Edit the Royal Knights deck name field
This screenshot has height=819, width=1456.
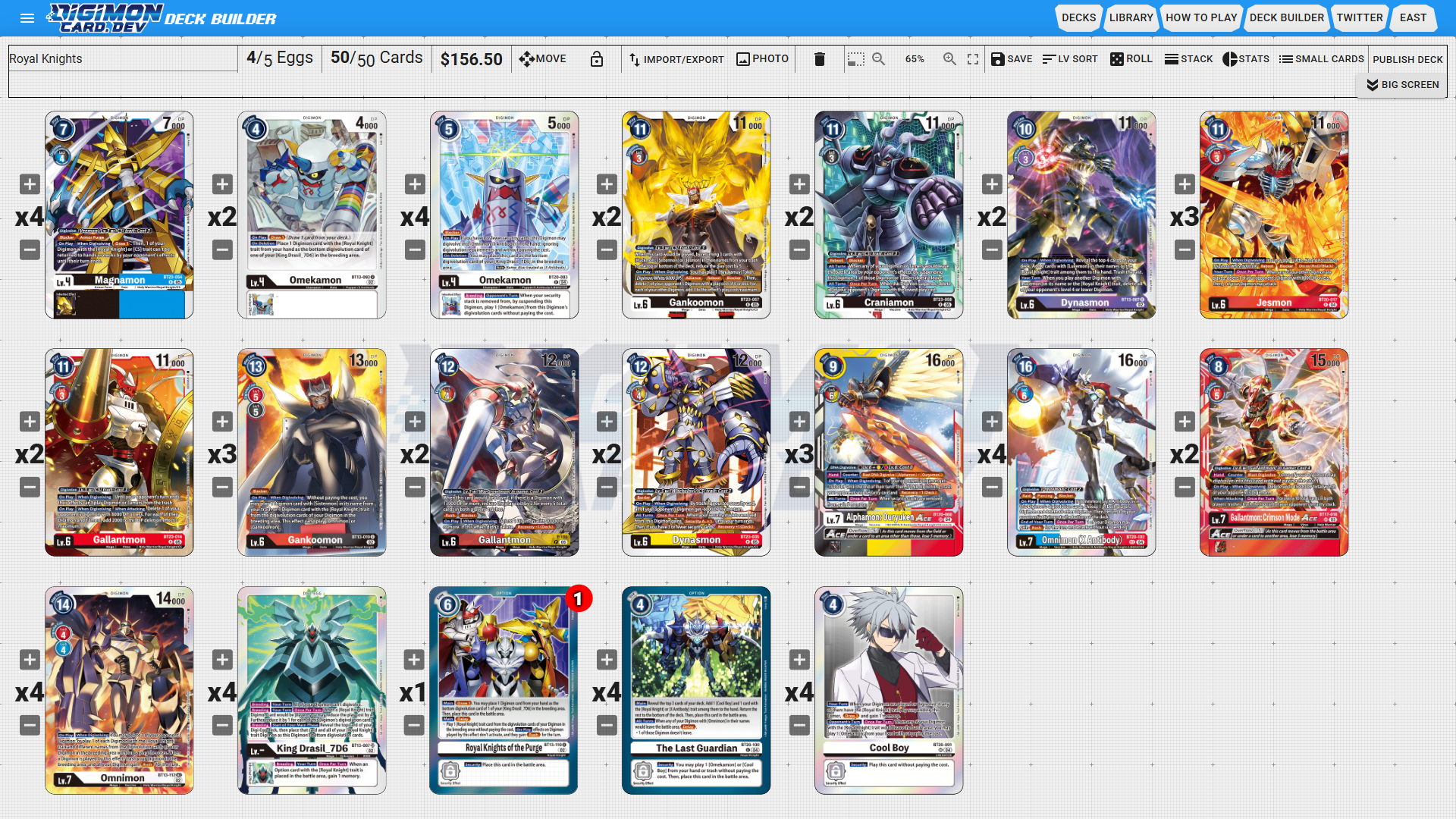pos(121,59)
